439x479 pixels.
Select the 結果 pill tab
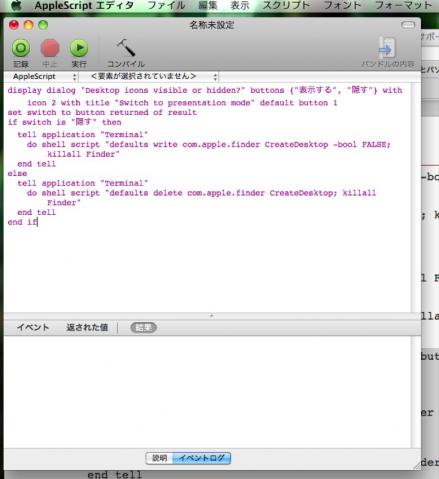144,328
